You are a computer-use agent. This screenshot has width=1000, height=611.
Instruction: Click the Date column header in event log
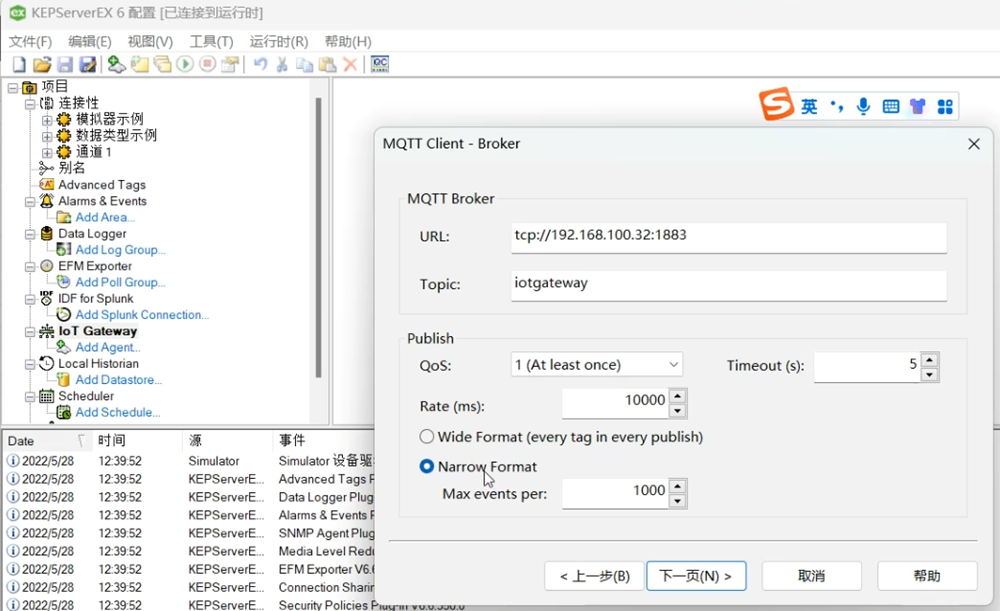click(46, 441)
